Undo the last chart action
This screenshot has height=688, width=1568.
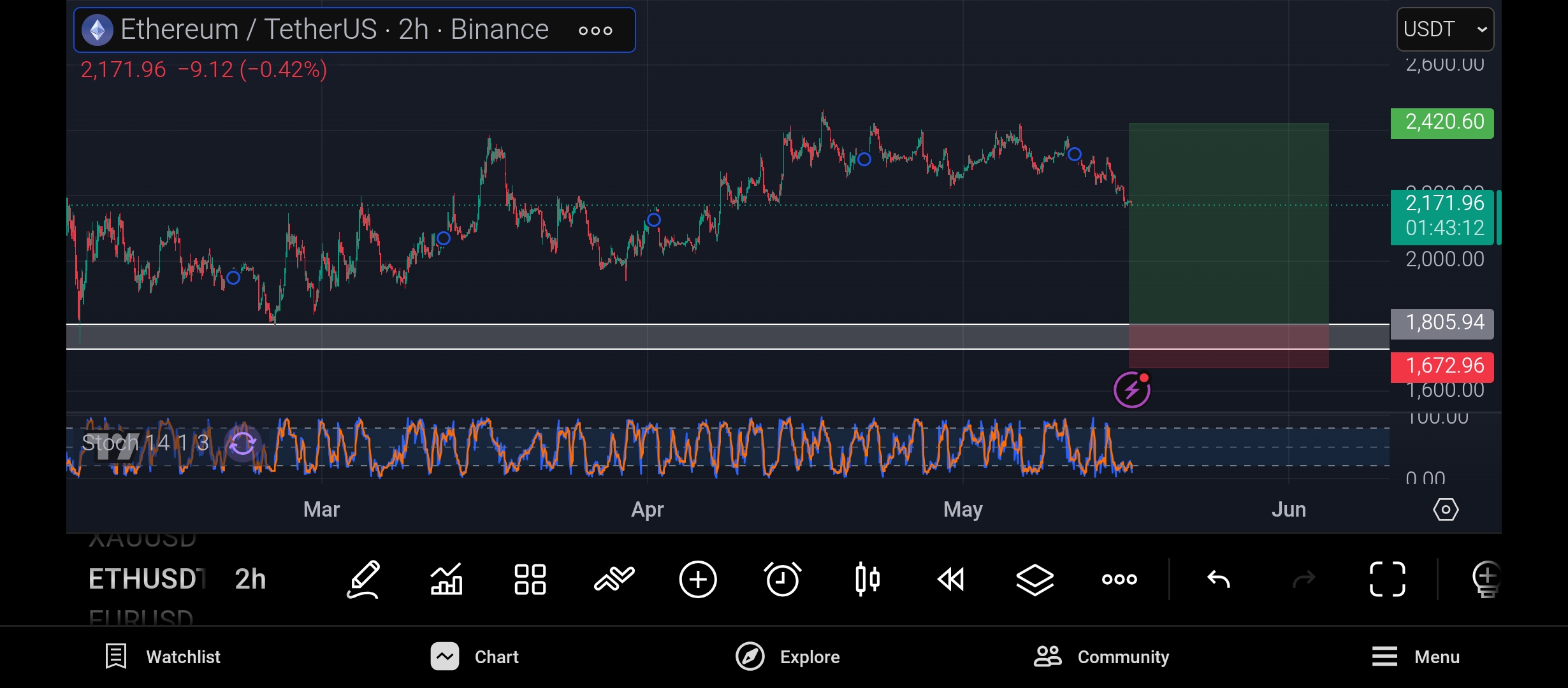(x=1219, y=579)
